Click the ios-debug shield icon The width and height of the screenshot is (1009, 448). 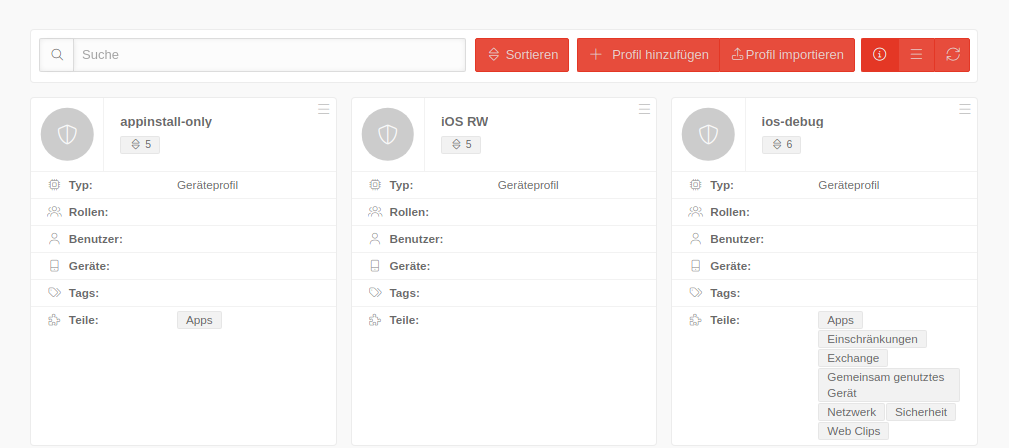708,135
